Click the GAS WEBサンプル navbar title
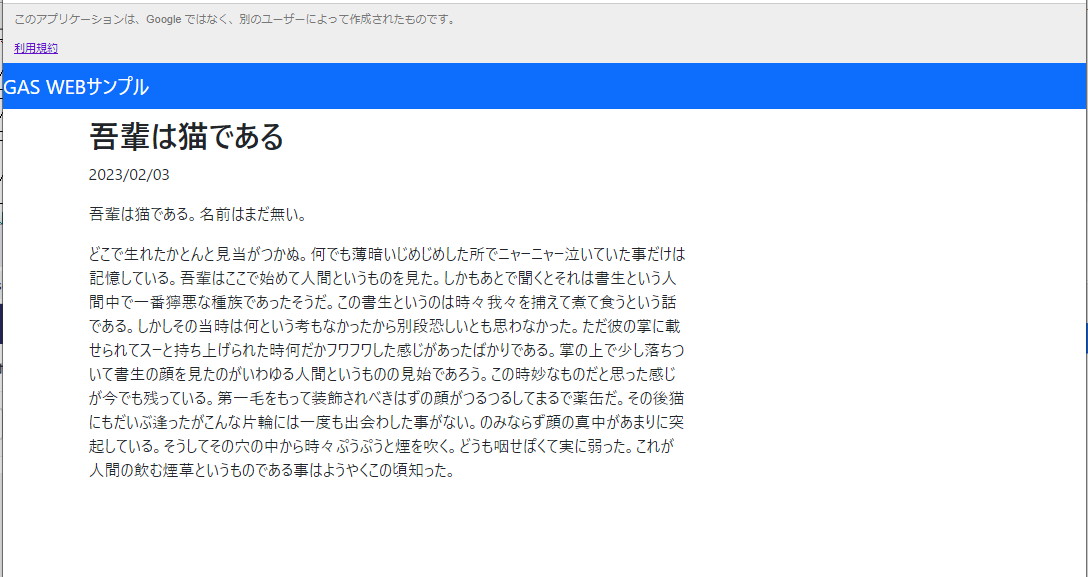The image size is (1088, 577). point(76,87)
